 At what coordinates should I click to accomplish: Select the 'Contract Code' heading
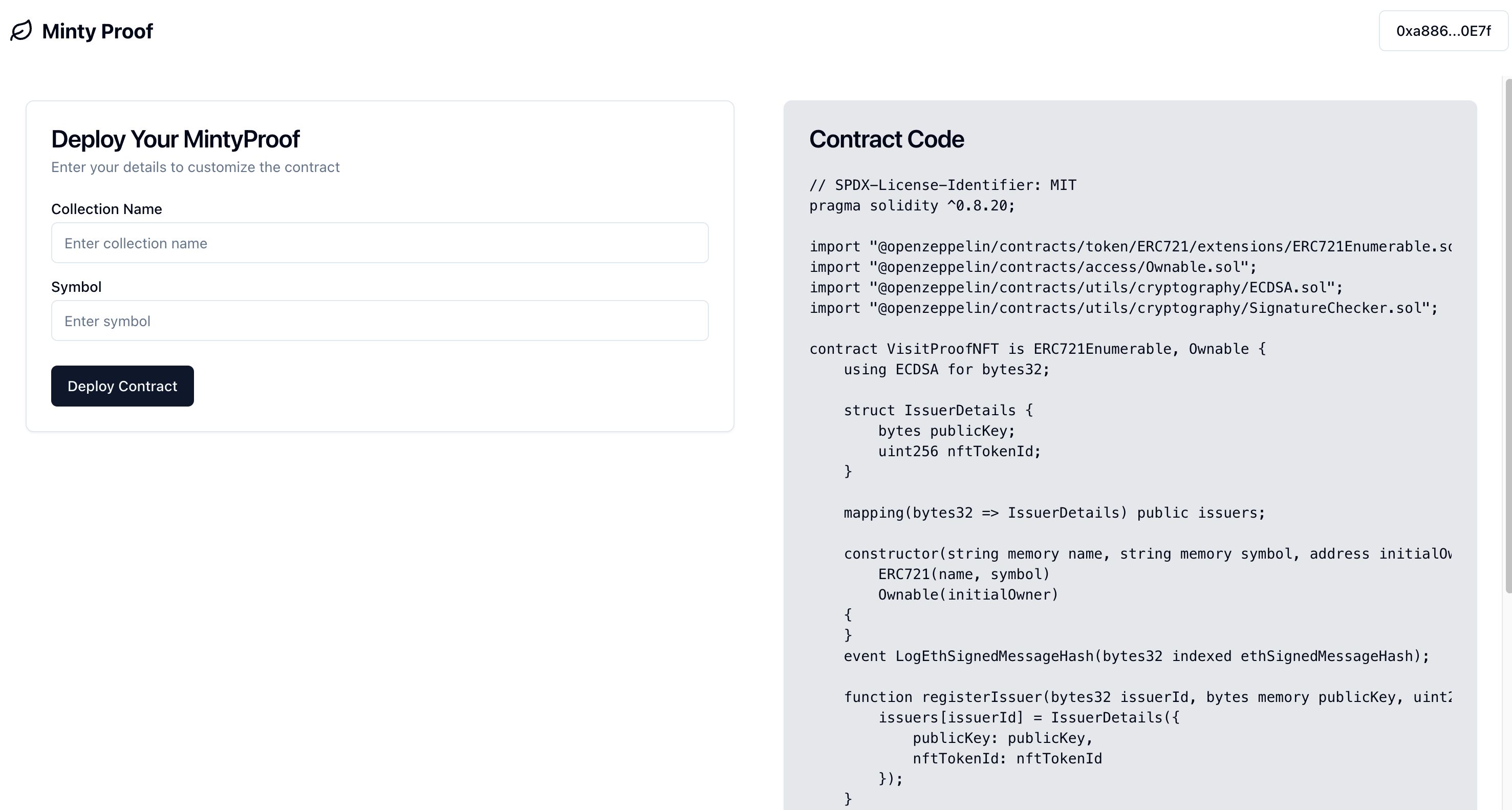[x=887, y=139]
